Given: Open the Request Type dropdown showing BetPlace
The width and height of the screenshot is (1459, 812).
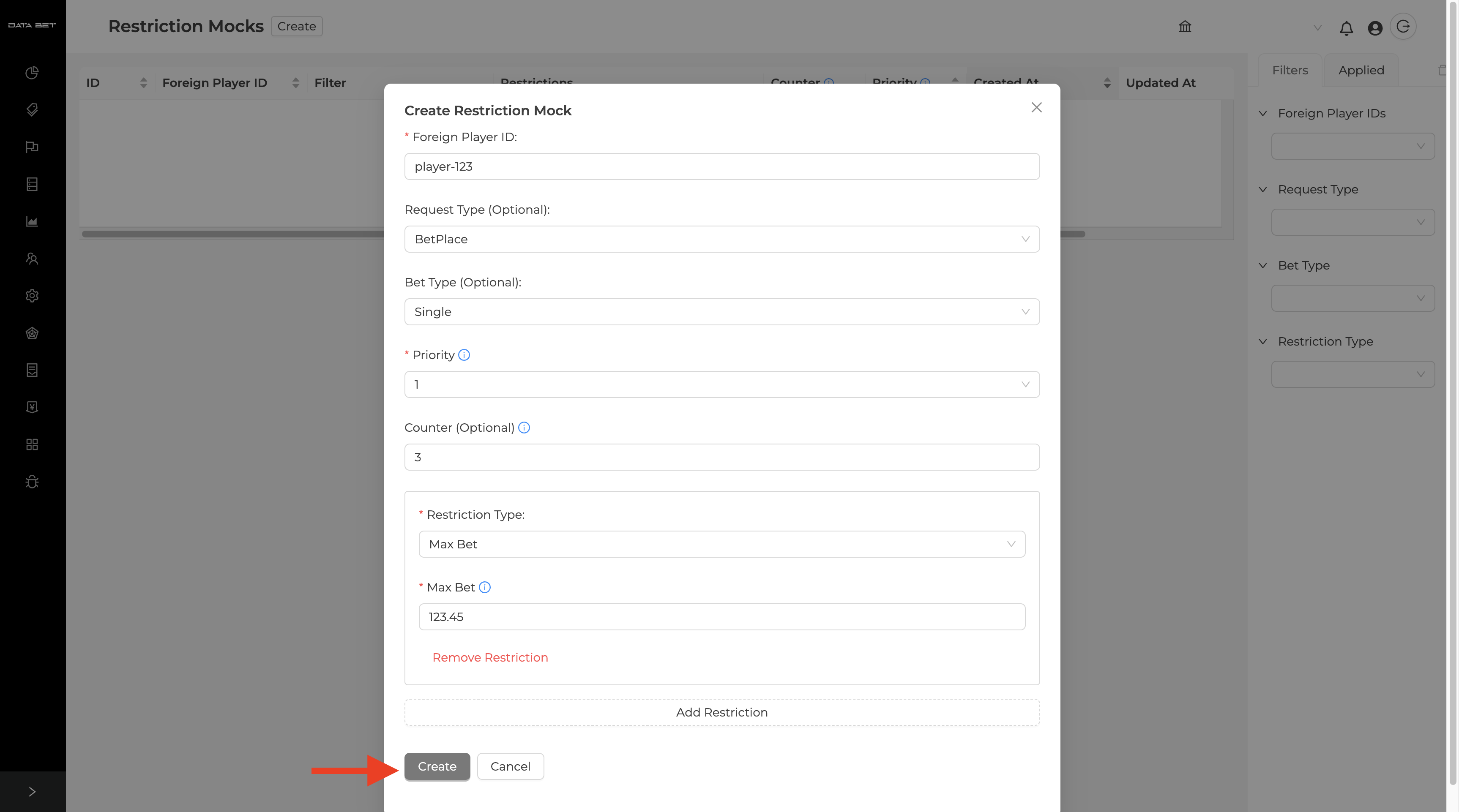Looking at the screenshot, I should (x=721, y=239).
